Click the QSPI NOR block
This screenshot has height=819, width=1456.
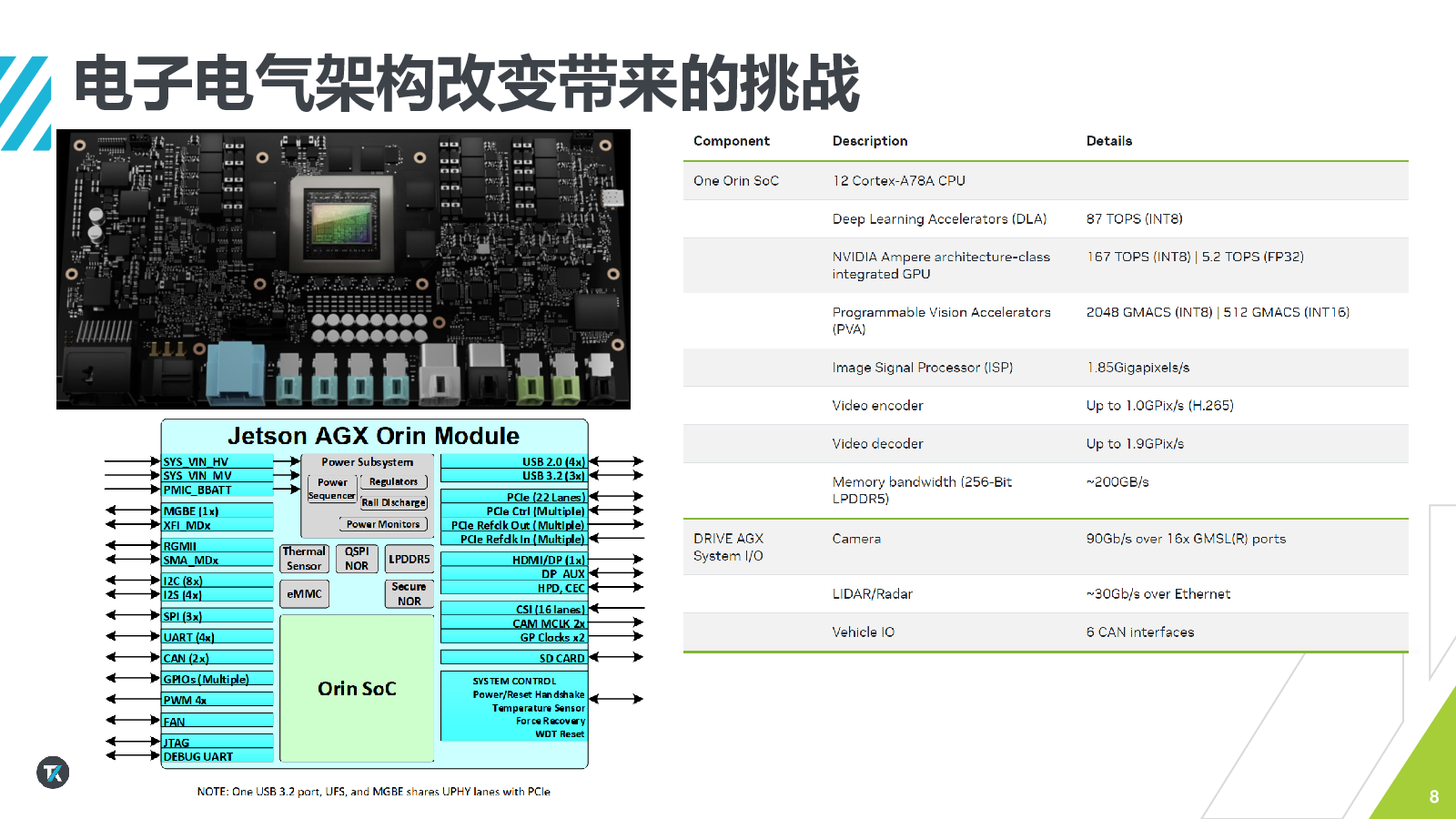pos(357,559)
